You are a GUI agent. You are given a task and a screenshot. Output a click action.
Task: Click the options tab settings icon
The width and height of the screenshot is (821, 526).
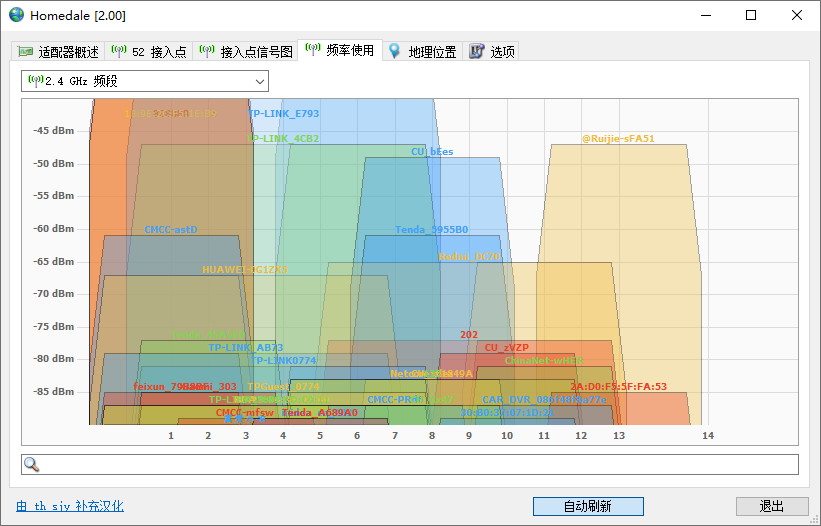pos(476,51)
